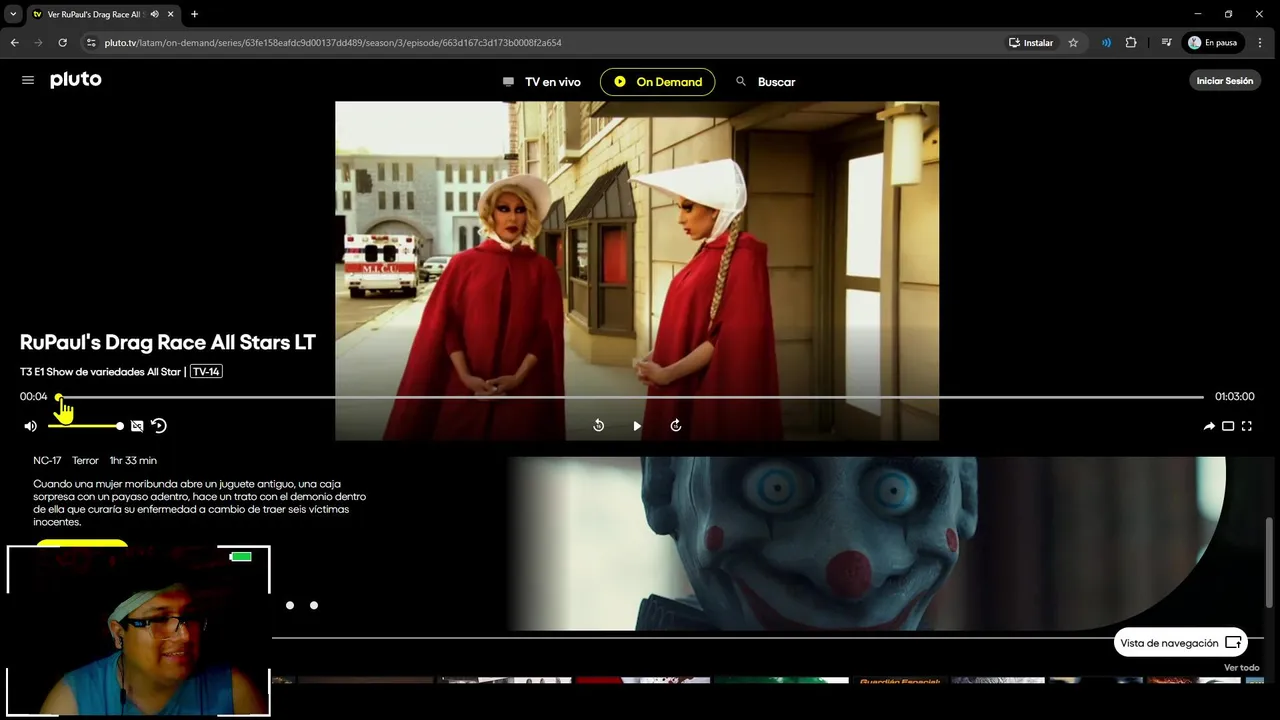Click the NC-17 rating label
The image size is (1280, 720).
click(x=47, y=460)
